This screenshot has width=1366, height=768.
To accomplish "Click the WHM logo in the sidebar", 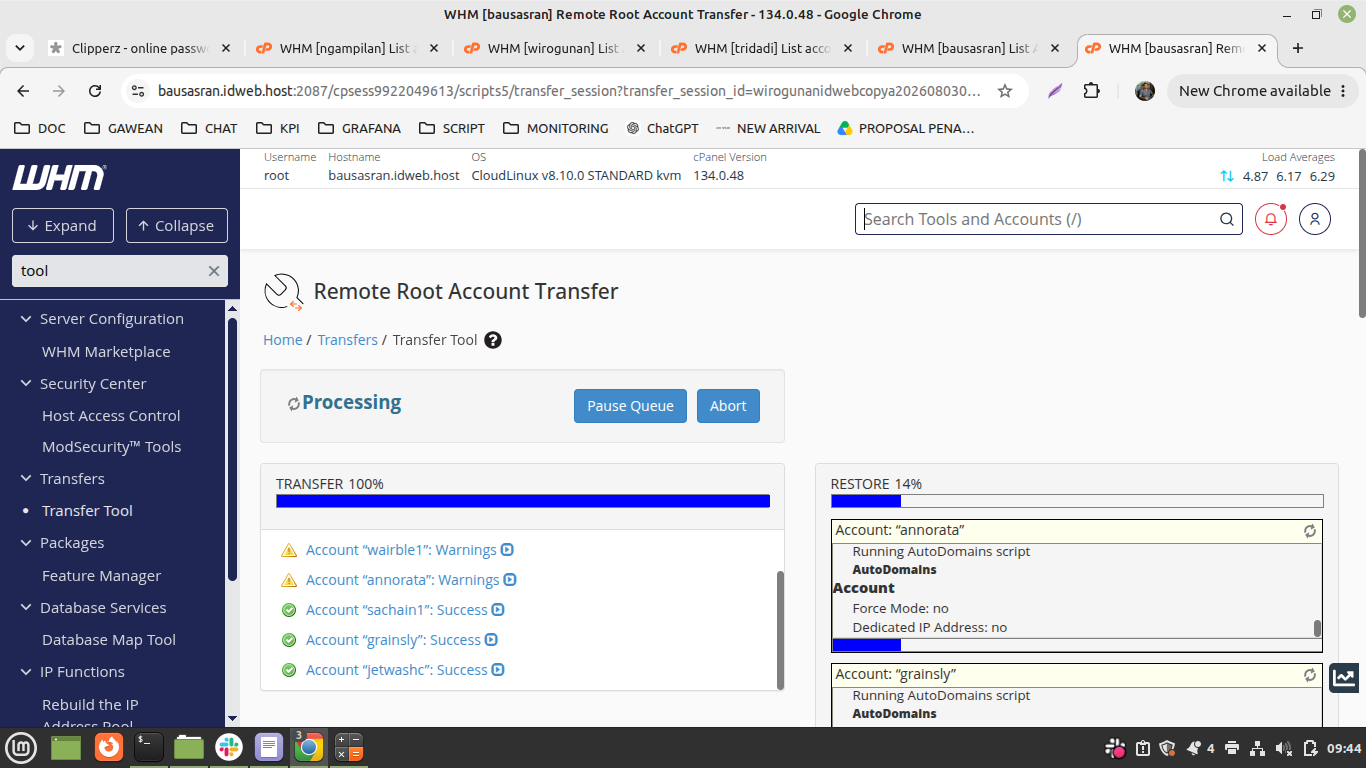I will 59,178.
